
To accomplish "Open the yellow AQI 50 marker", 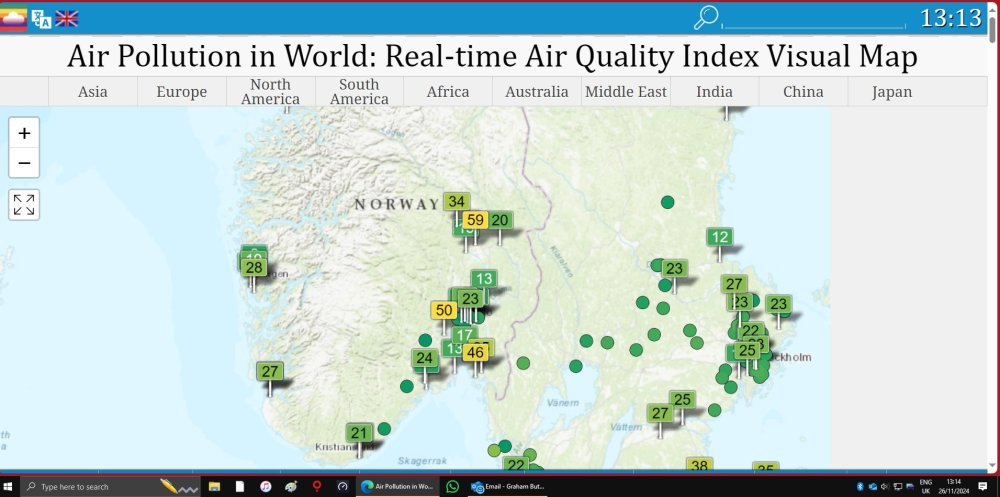I will point(444,311).
